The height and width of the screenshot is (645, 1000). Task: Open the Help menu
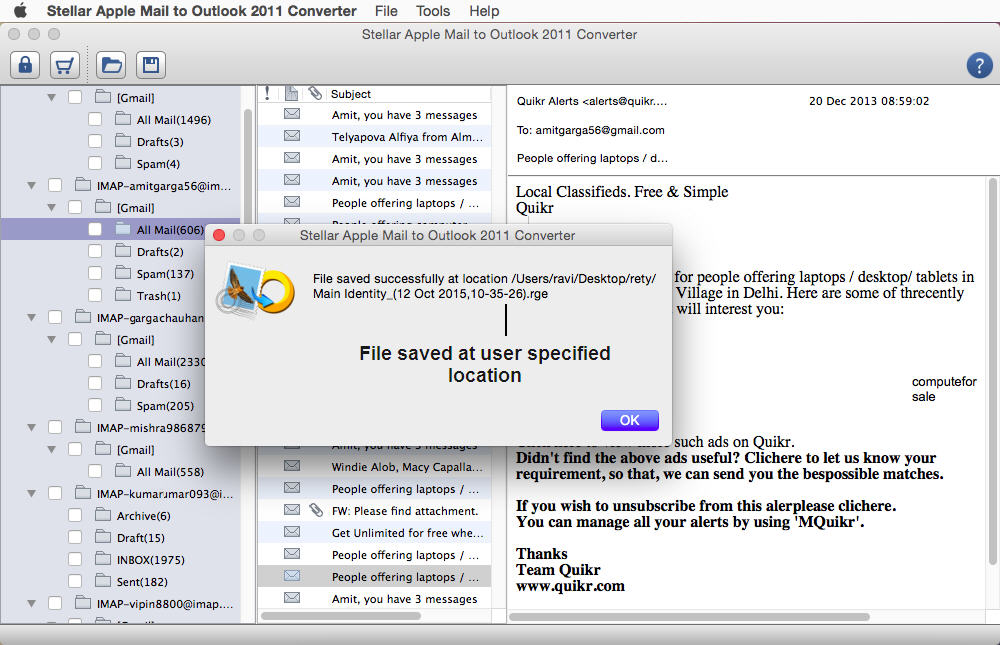point(484,11)
